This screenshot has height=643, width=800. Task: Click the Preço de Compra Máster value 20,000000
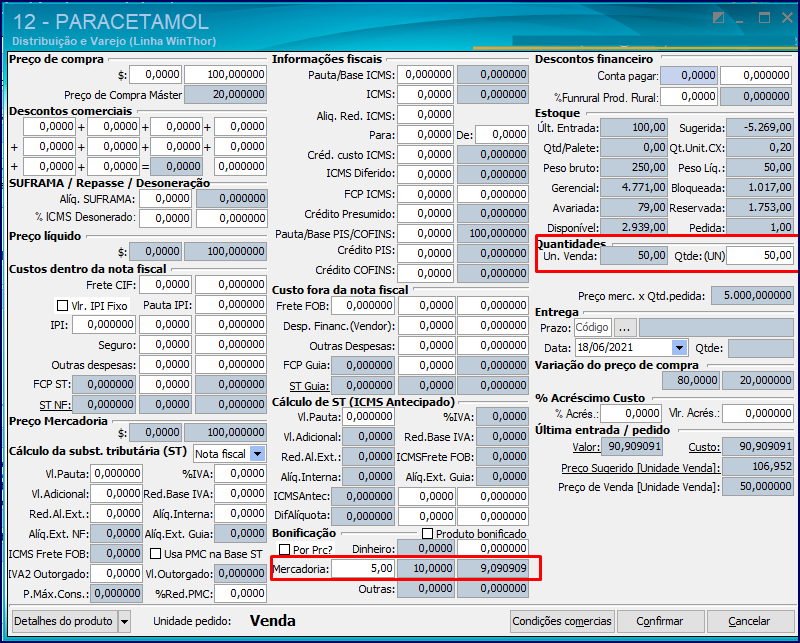pos(225,94)
